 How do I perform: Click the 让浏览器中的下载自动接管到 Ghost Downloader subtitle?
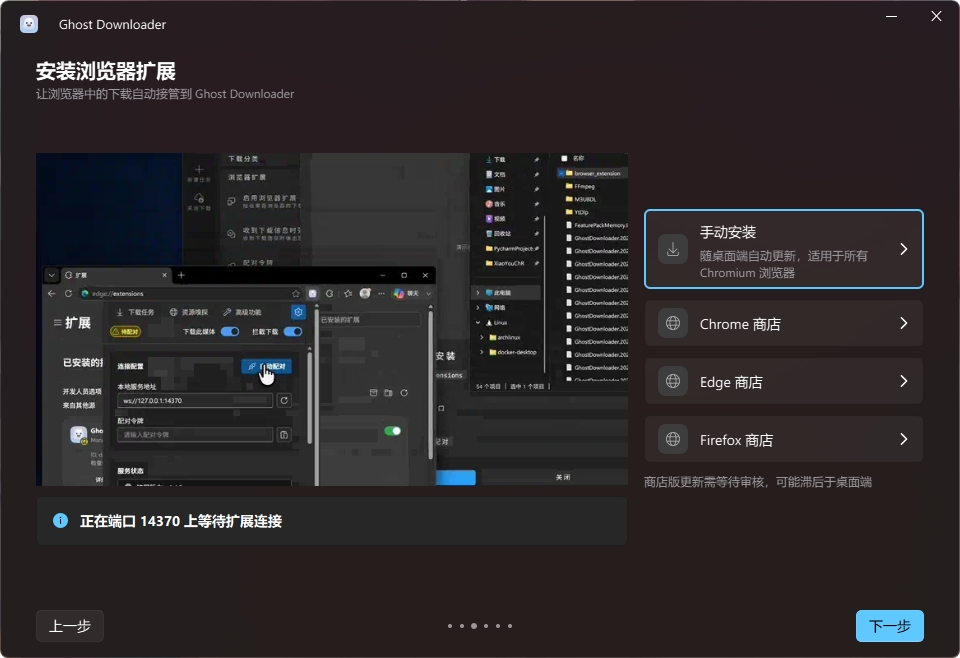point(165,94)
